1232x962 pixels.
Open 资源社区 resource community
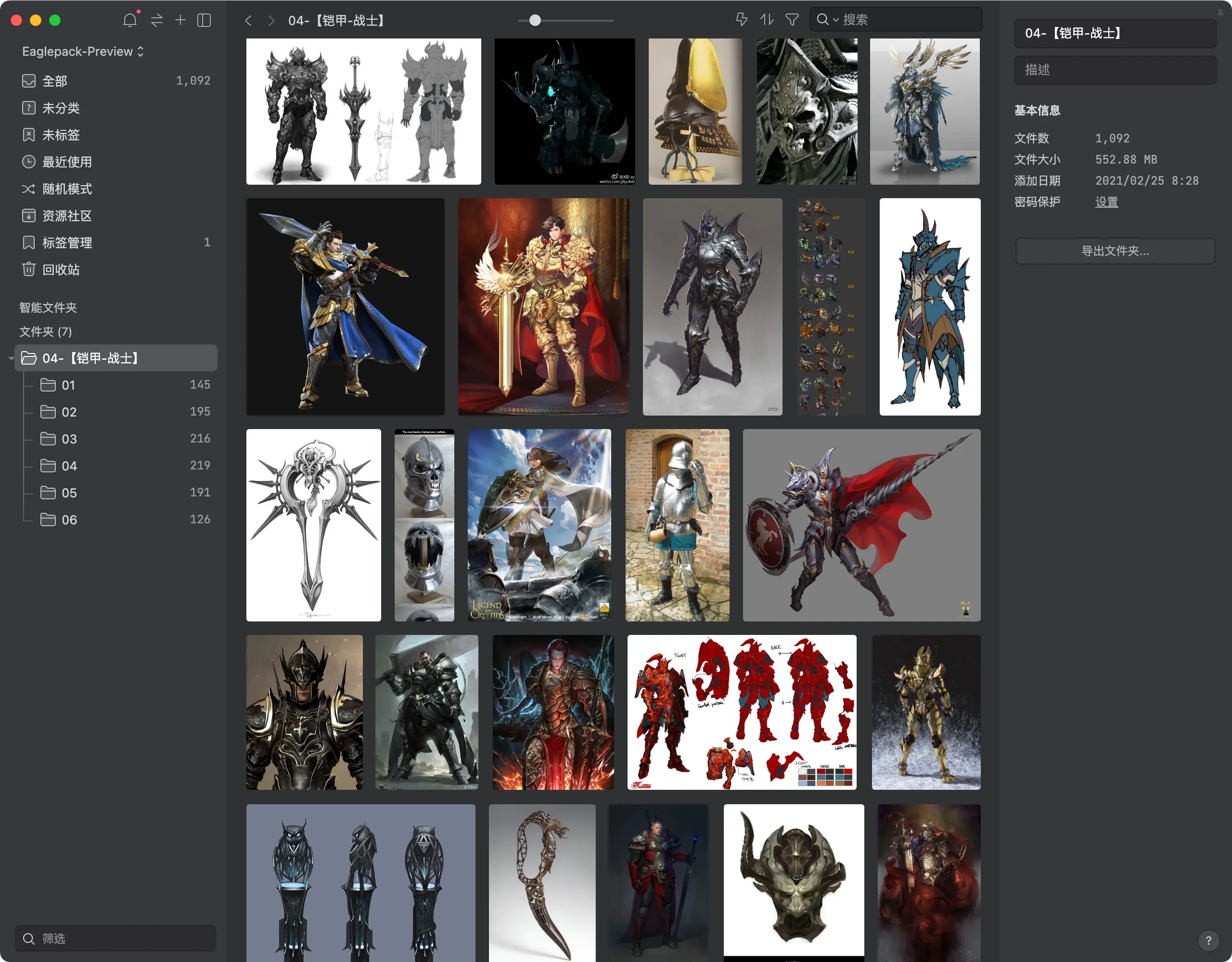[116, 215]
